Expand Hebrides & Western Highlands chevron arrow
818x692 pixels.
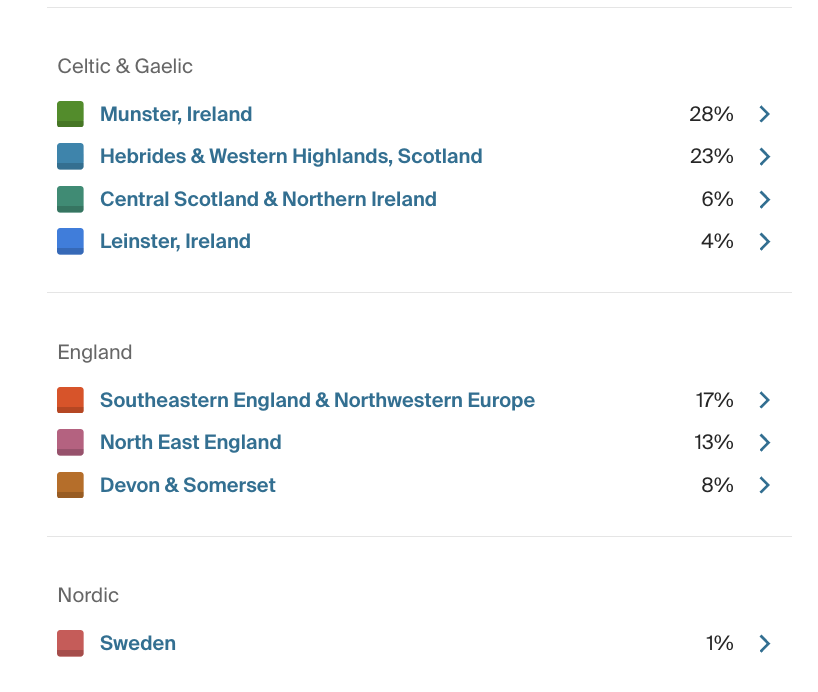764,156
